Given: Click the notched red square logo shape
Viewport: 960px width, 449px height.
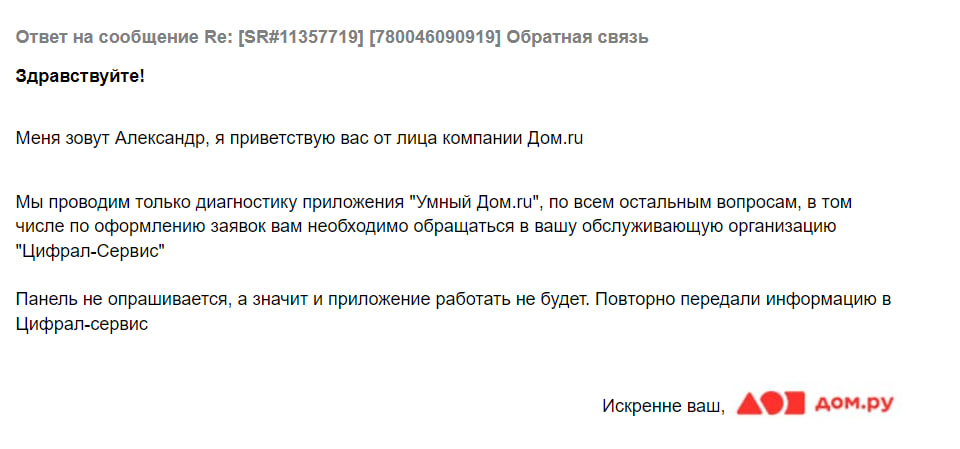Looking at the screenshot, I should (x=793, y=404).
